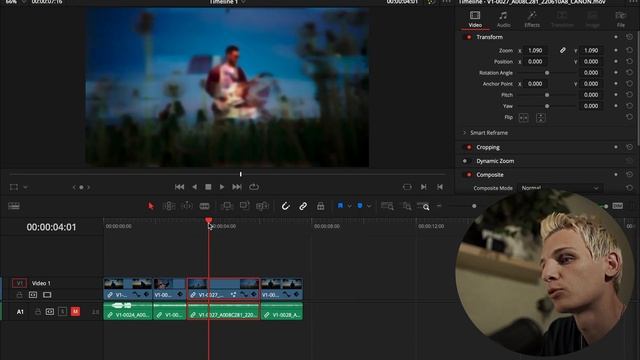Click the Zoom X value field

pos(535,51)
